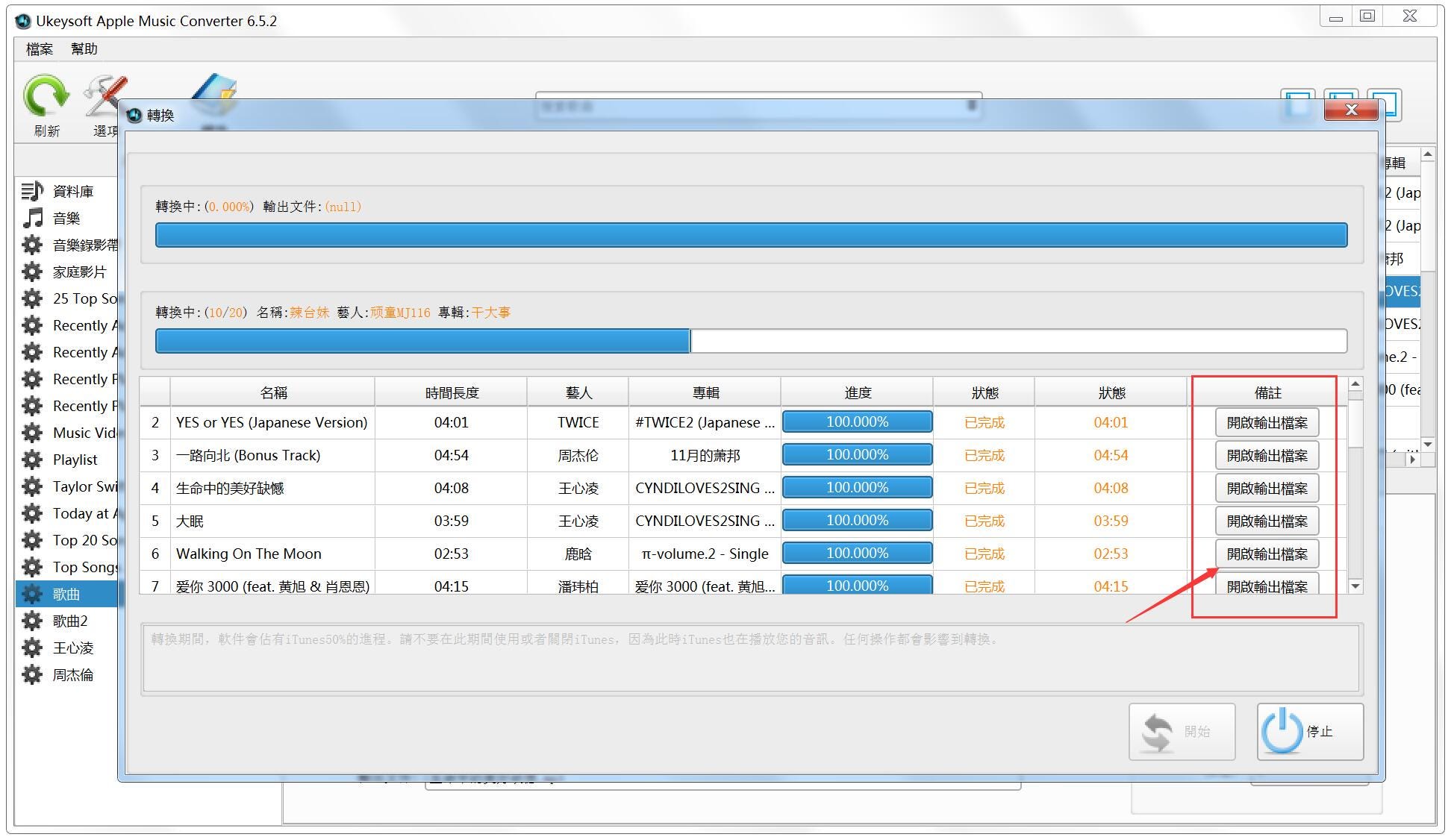Click the iTunes conversion notice text box
1451x840 pixels.
[751, 659]
